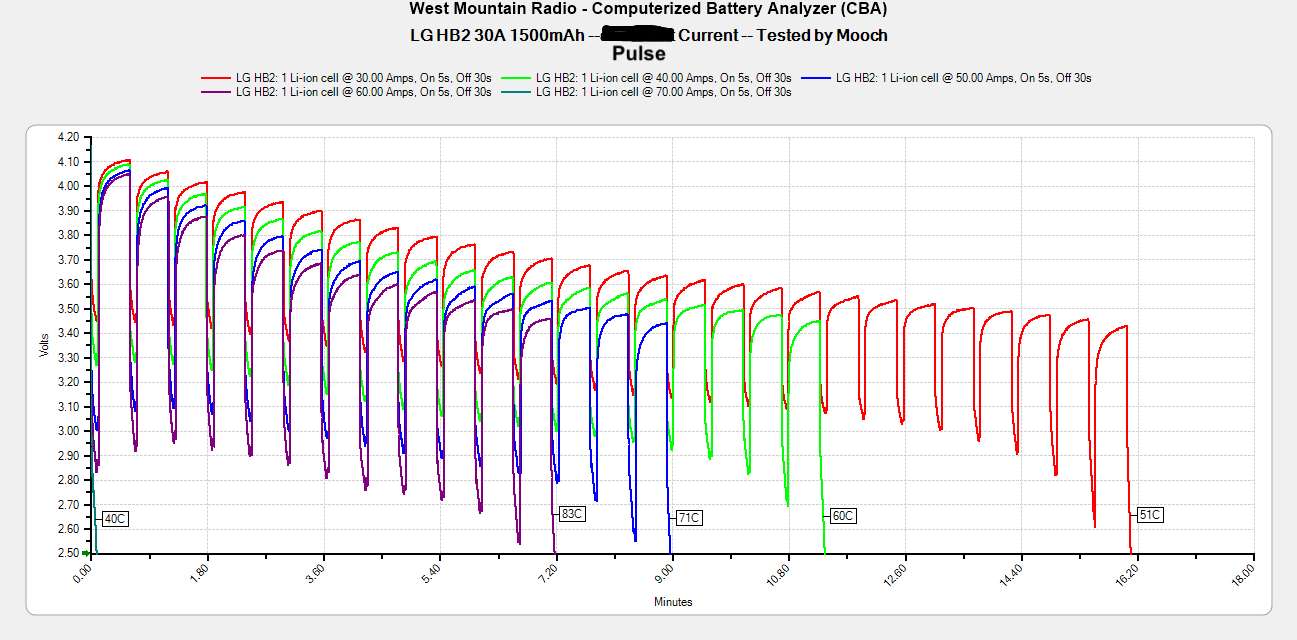The height and width of the screenshot is (640, 1297).
Task: Click the West Mountain Radio chart title
Action: [648, 9]
